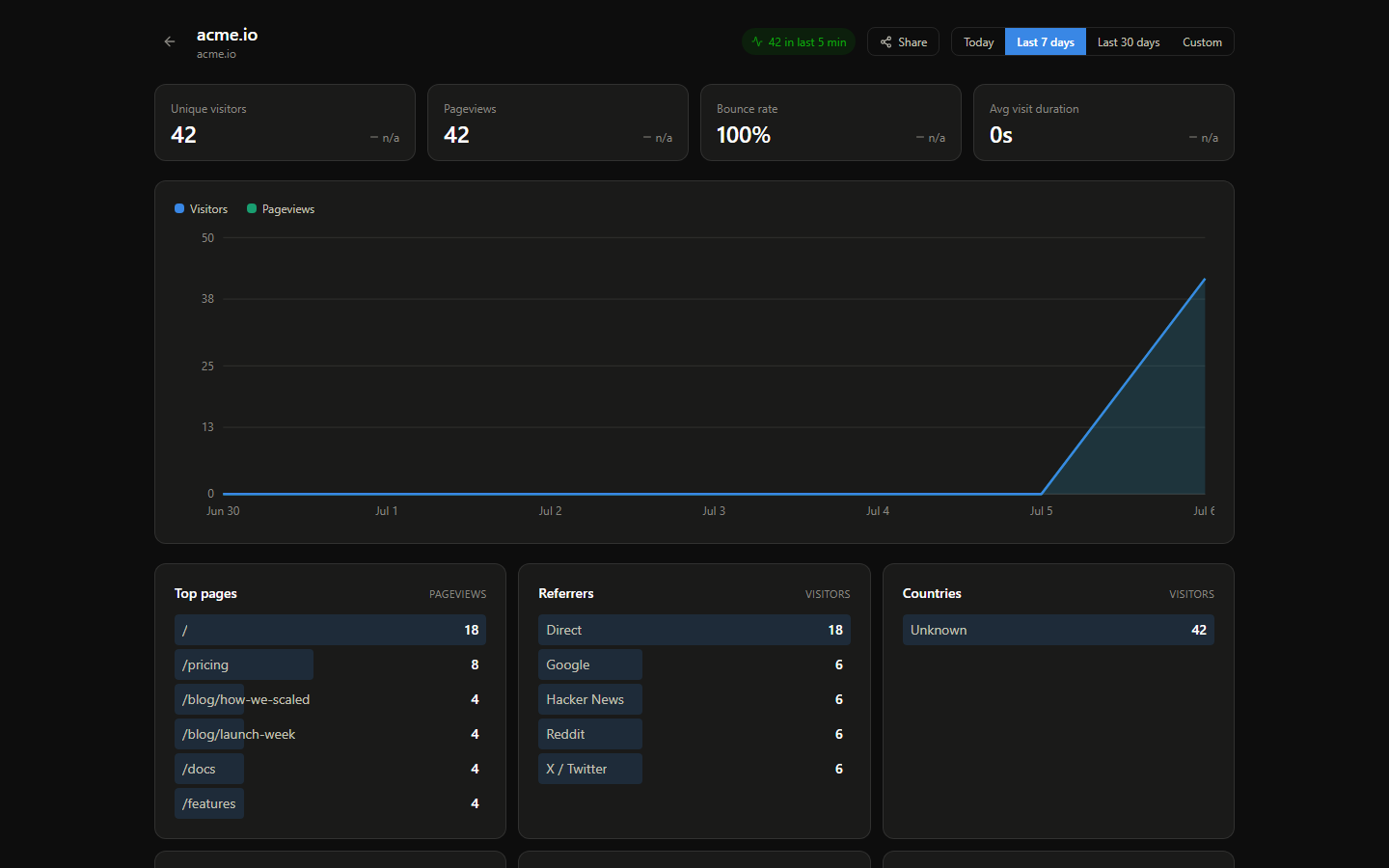The image size is (1389, 868).
Task: Select the / row in Top pages
Action: 330,630
